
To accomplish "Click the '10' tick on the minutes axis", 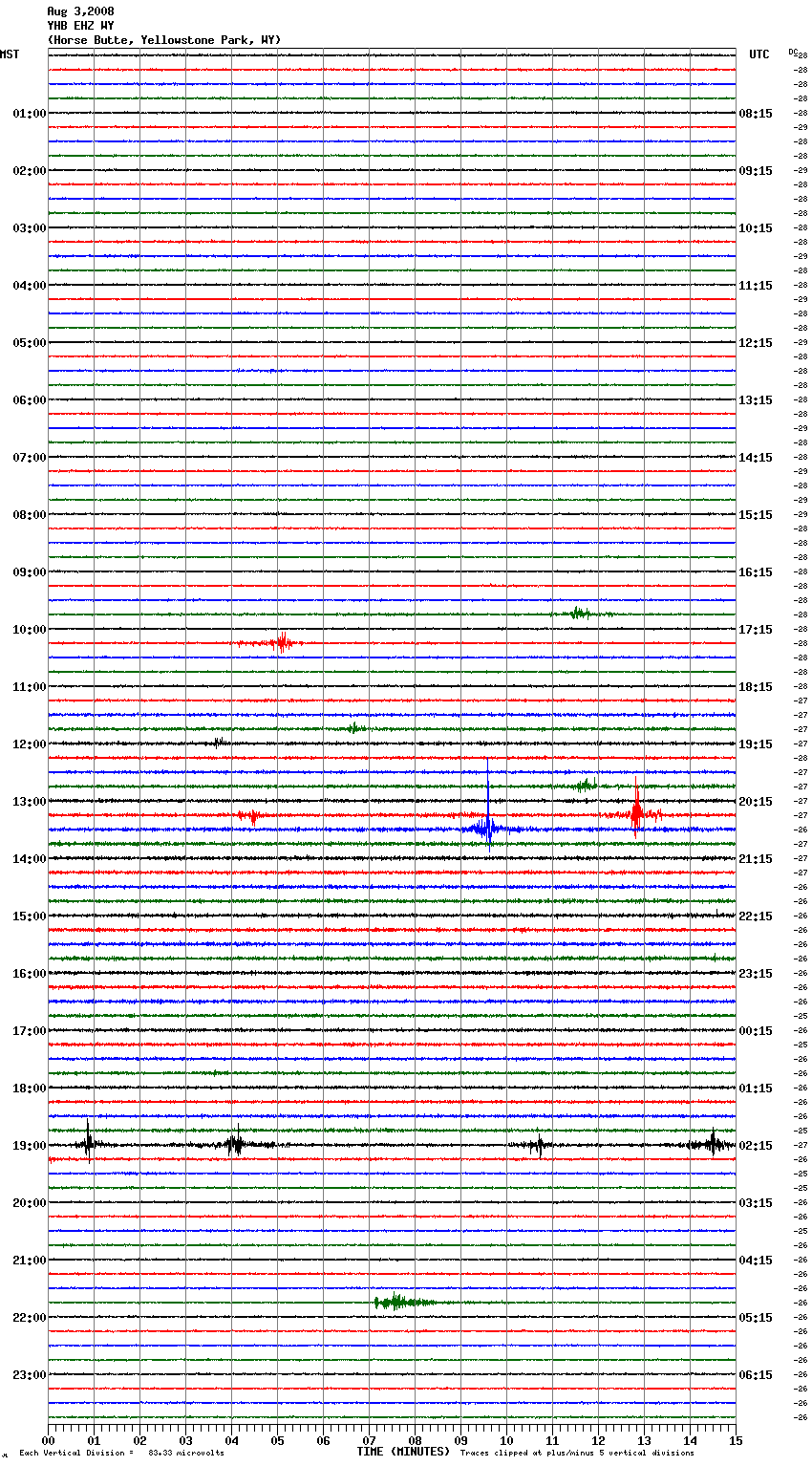I will (506, 1441).
